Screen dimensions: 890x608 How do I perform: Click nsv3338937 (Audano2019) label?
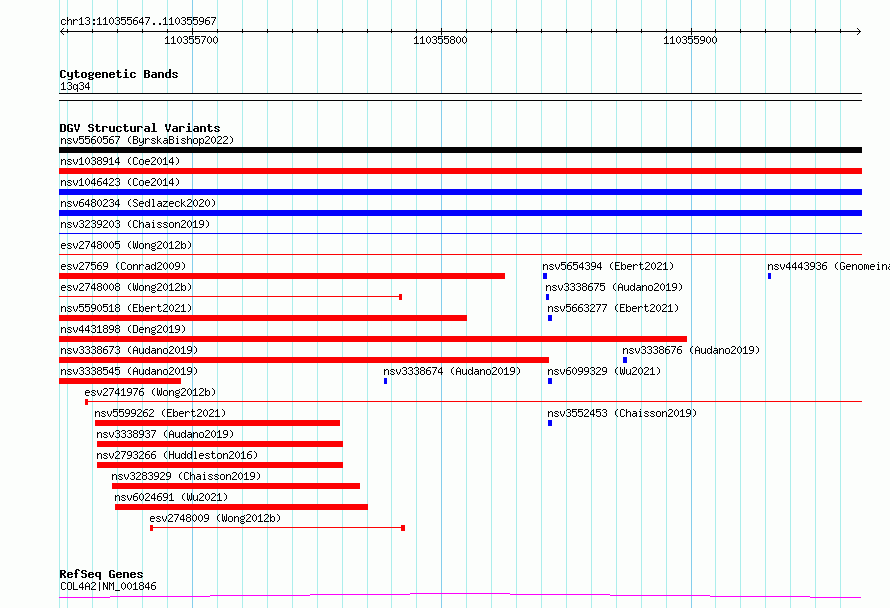pyautogui.click(x=165, y=434)
